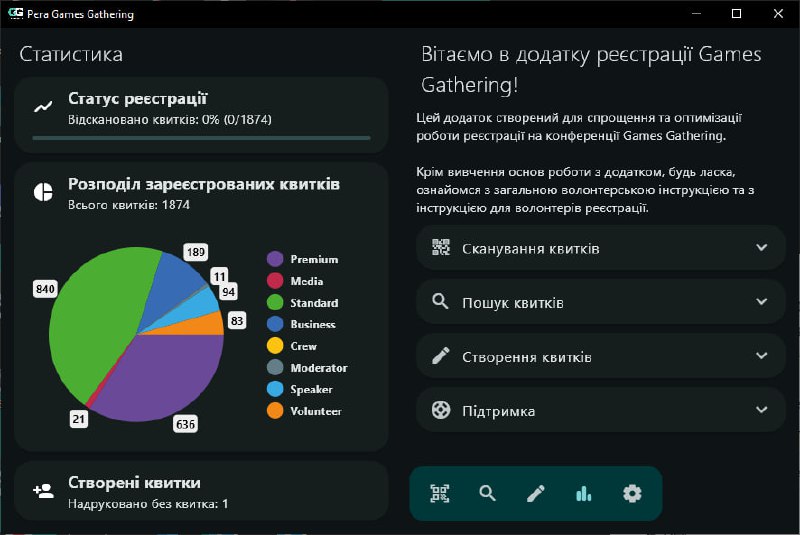The width and height of the screenshot is (800, 535).
Task: Expand the Сканування квитків section chevron
Action: pos(762,247)
